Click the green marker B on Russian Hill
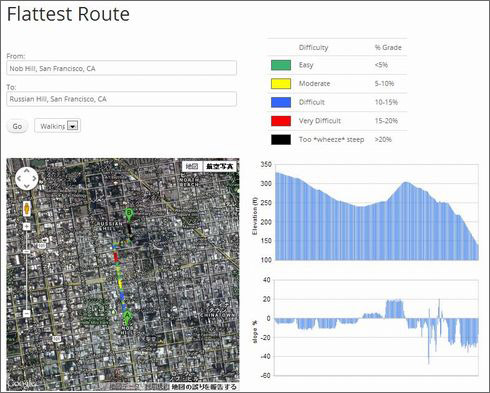Viewport: 490px width, 393px height. (x=129, y=215)
